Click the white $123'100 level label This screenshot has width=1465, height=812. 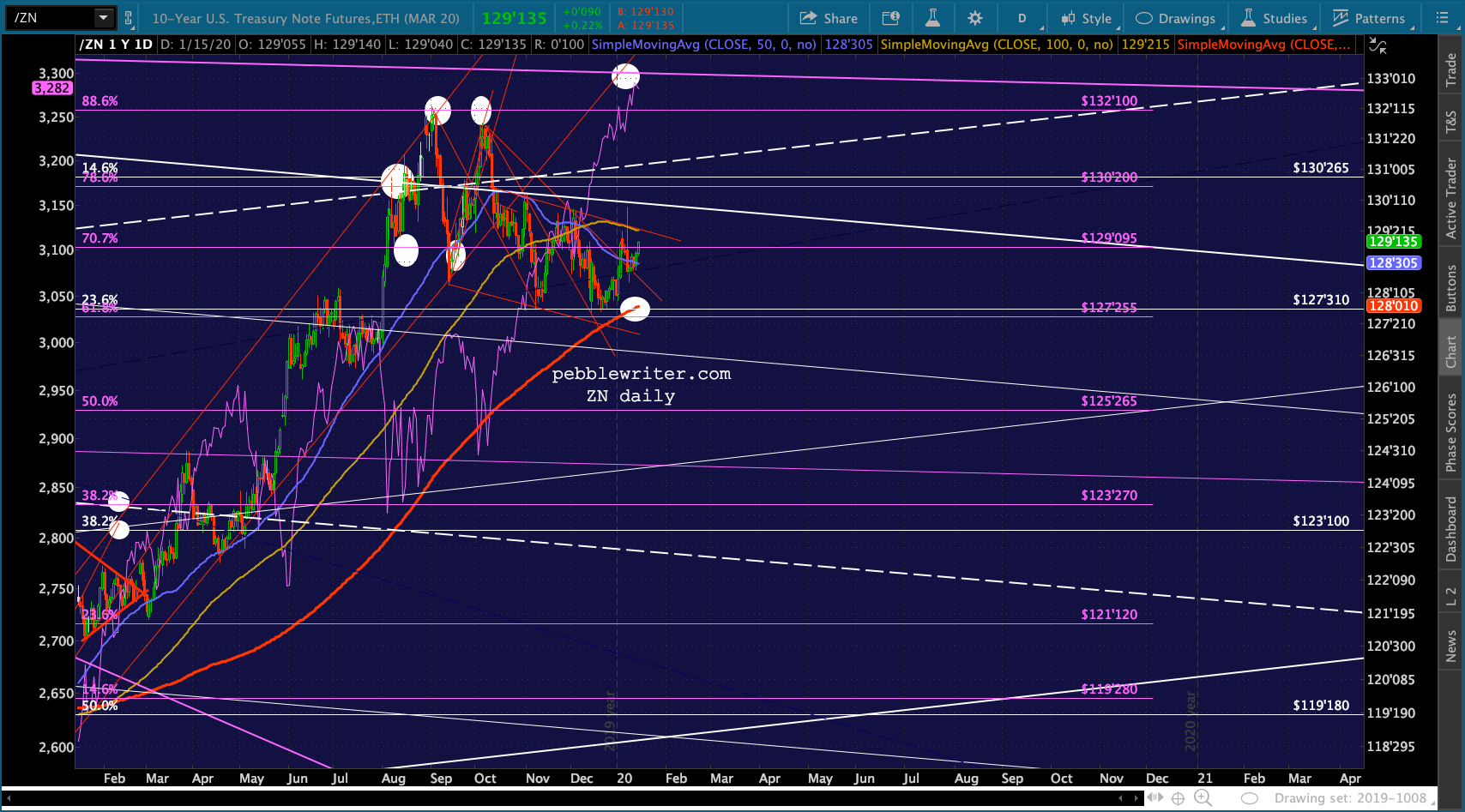pyautogui.click(x=1321, y=521)
